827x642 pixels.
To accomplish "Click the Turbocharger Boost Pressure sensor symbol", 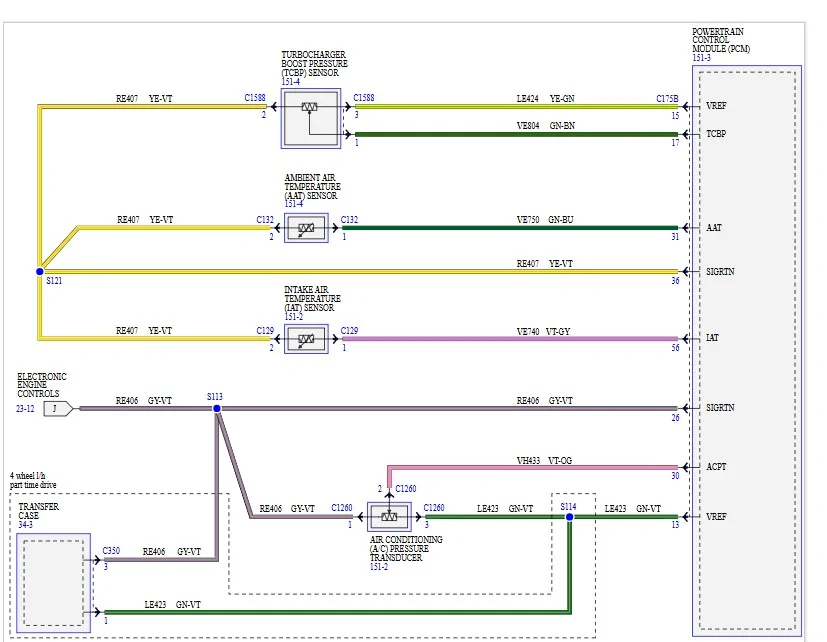I will pyautogui.click(x=311, y=119).
